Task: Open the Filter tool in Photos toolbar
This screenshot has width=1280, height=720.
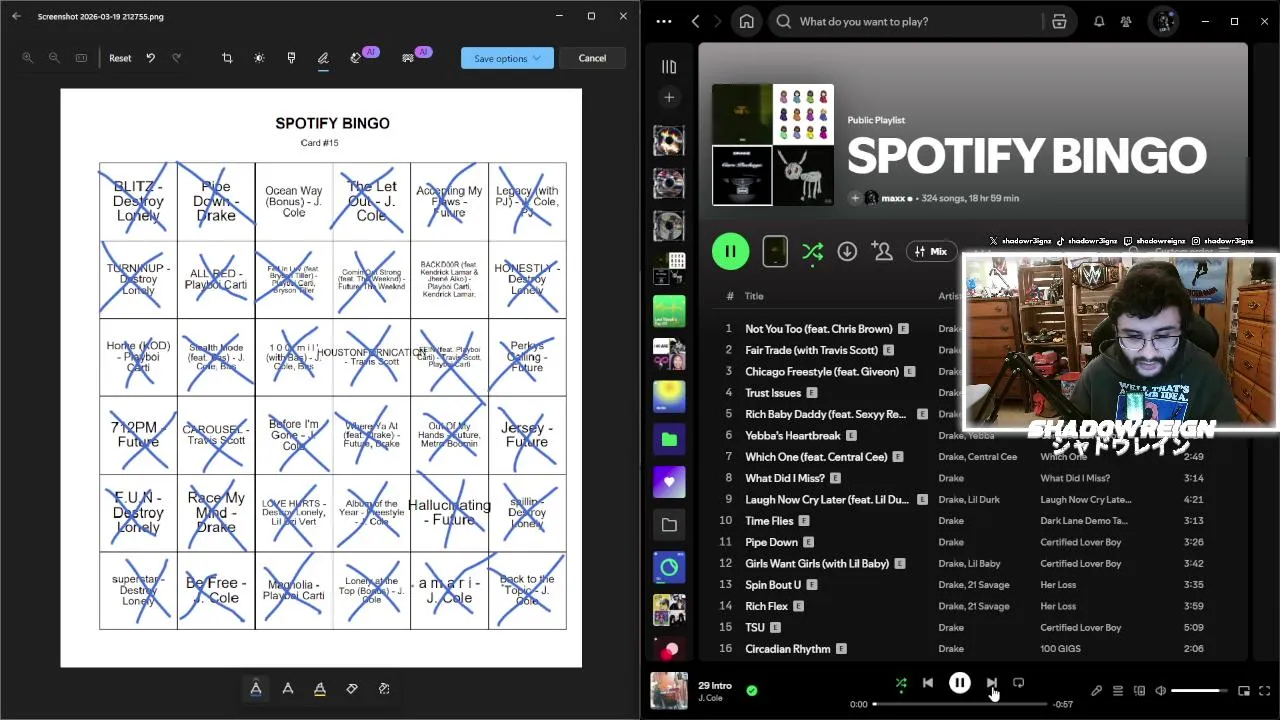Action: [x=291, y=58]
